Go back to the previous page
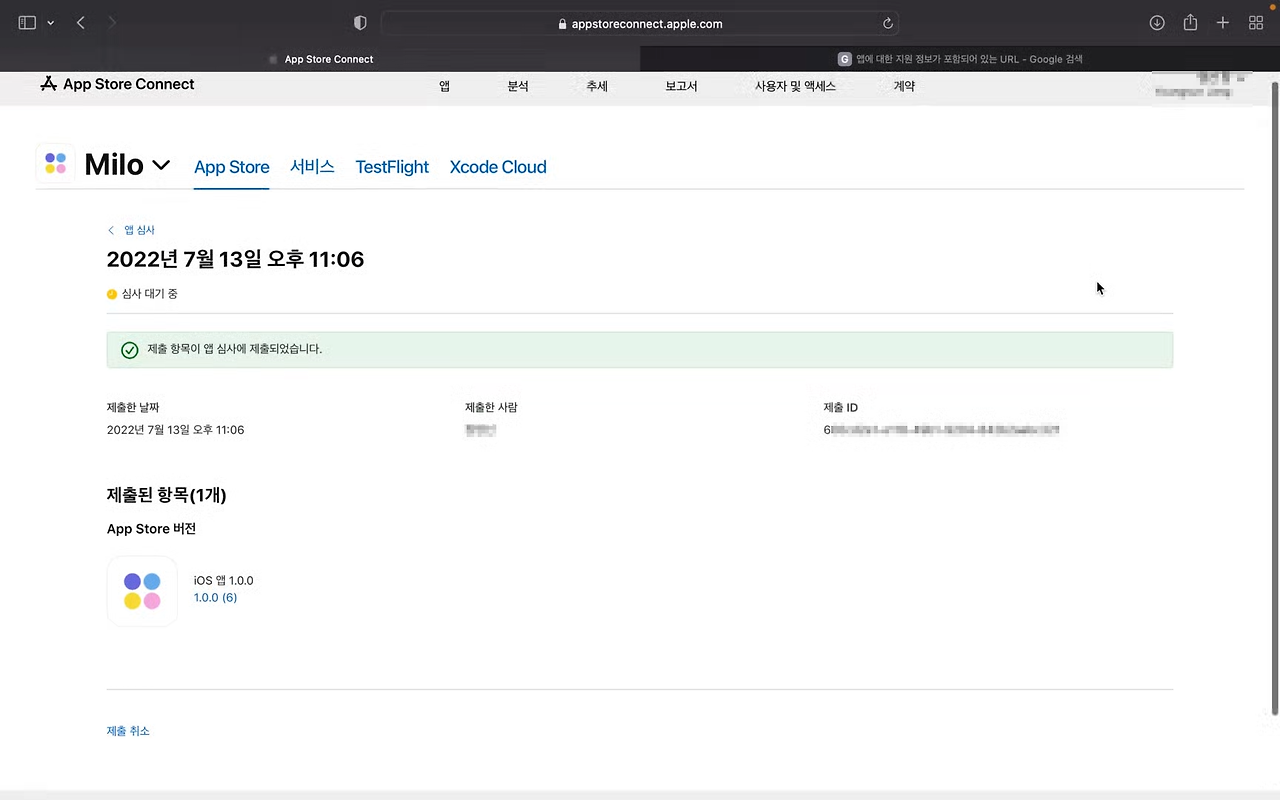The image size is (1280, 800). 81,23
